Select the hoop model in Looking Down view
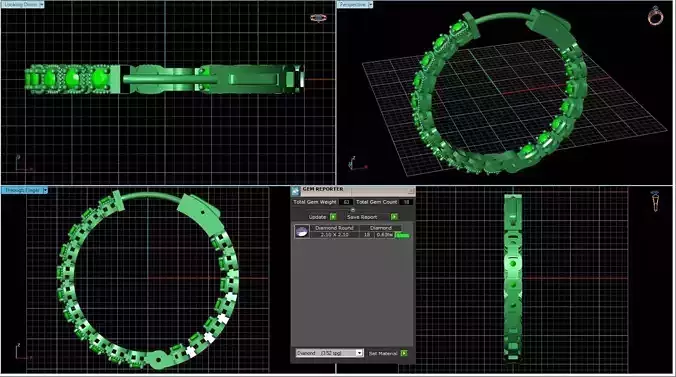The width and height of the screenshot is (676, 377). point(165,79)
